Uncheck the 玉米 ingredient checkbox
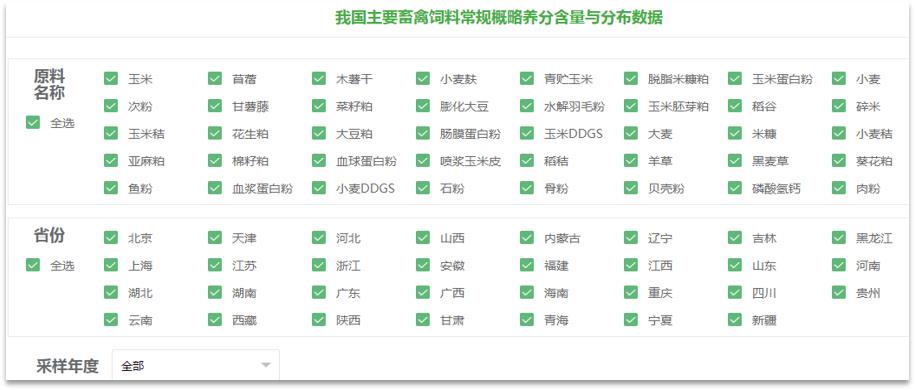Viewport: 915px width, 390px height. (x=111, y=78)
